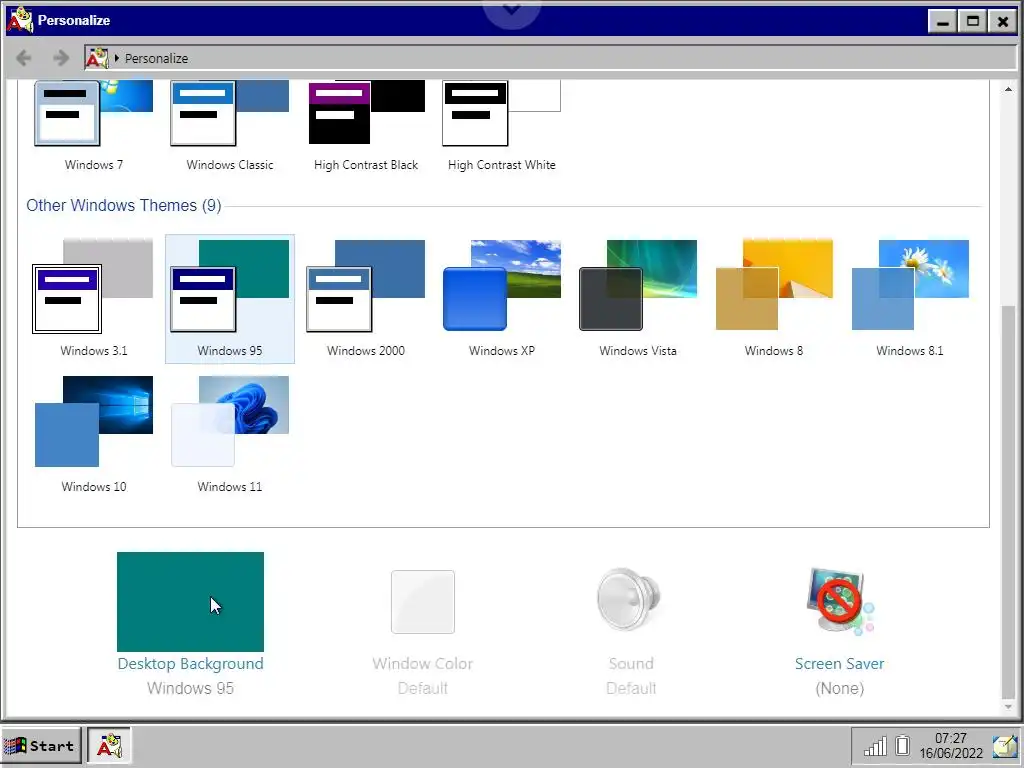Image resolution: width=1024 pixels, height=768 pixels.
Task: Minimize the Personalize window
Action: tap(942, 22)
